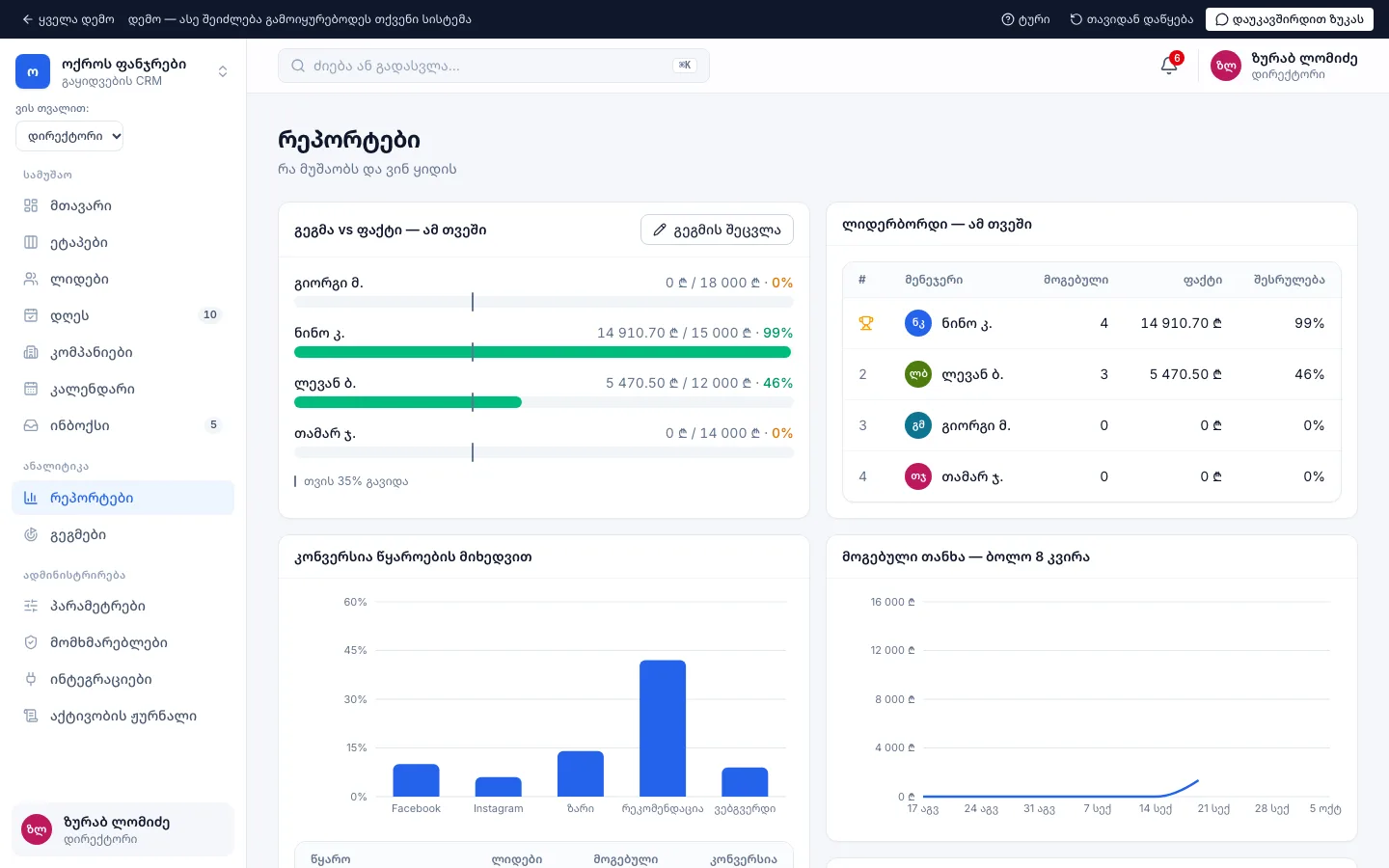Click თავიდან დაწყება link
This screenshot has width=1389, height=868.
(1131, 19)
